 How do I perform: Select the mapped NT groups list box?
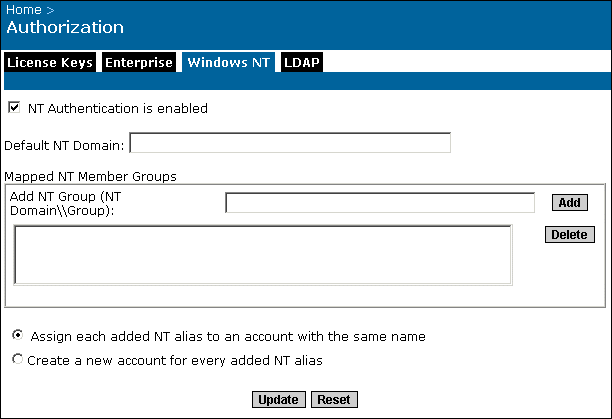coord(263,255)
